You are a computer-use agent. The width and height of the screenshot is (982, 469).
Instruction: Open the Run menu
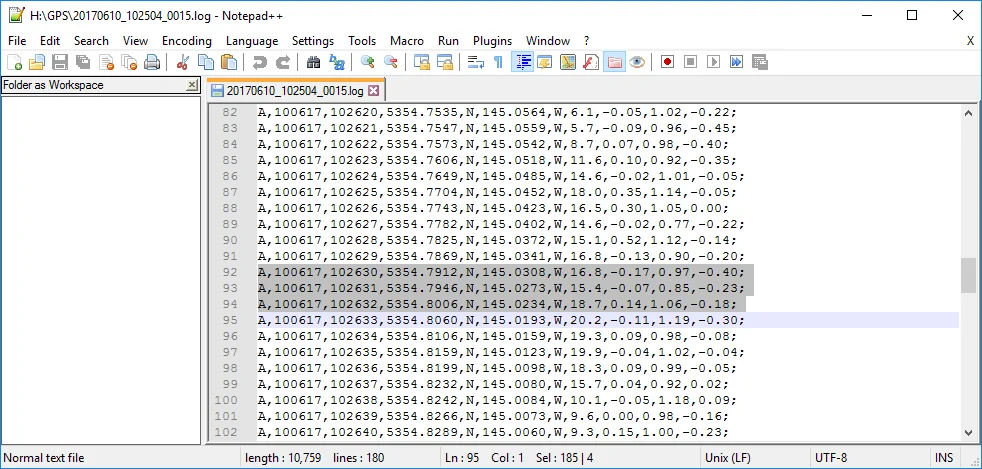448,41
